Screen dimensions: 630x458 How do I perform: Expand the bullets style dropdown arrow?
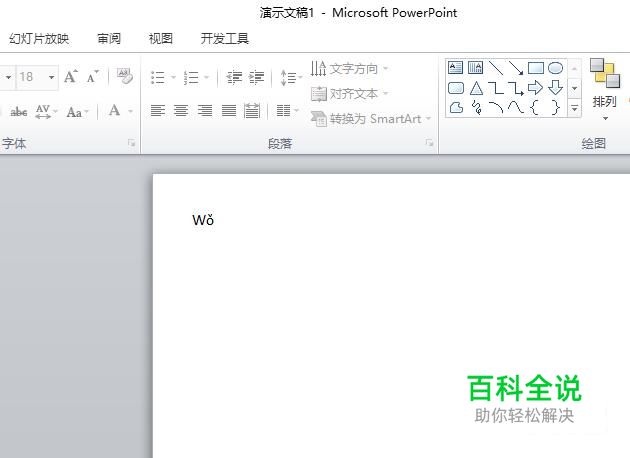pyautogui.click(x=173, y=77)
